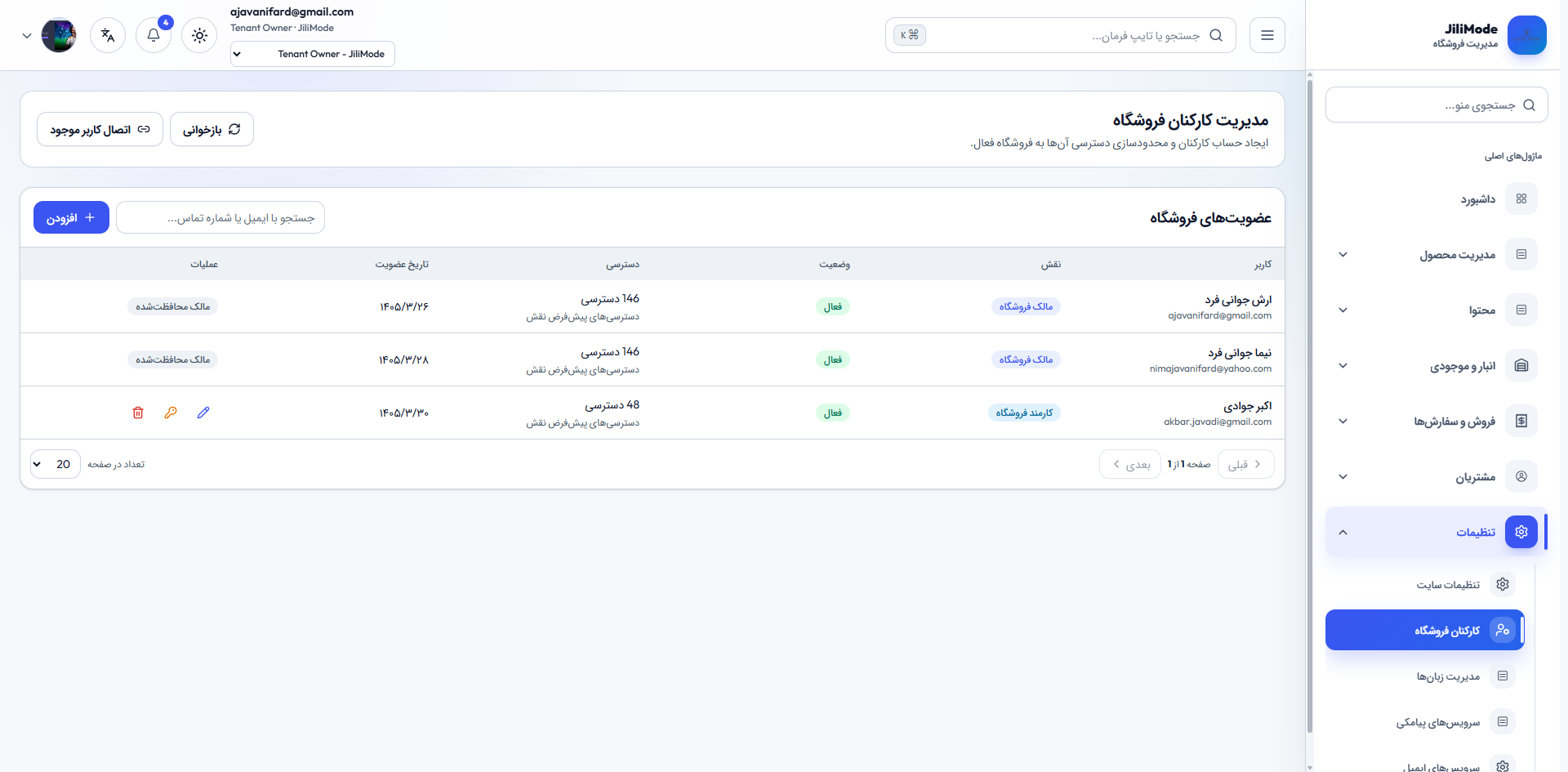Click the hamburger menu button
The width and height of the screenshot is (1568, 772).
coord(1267,35)
